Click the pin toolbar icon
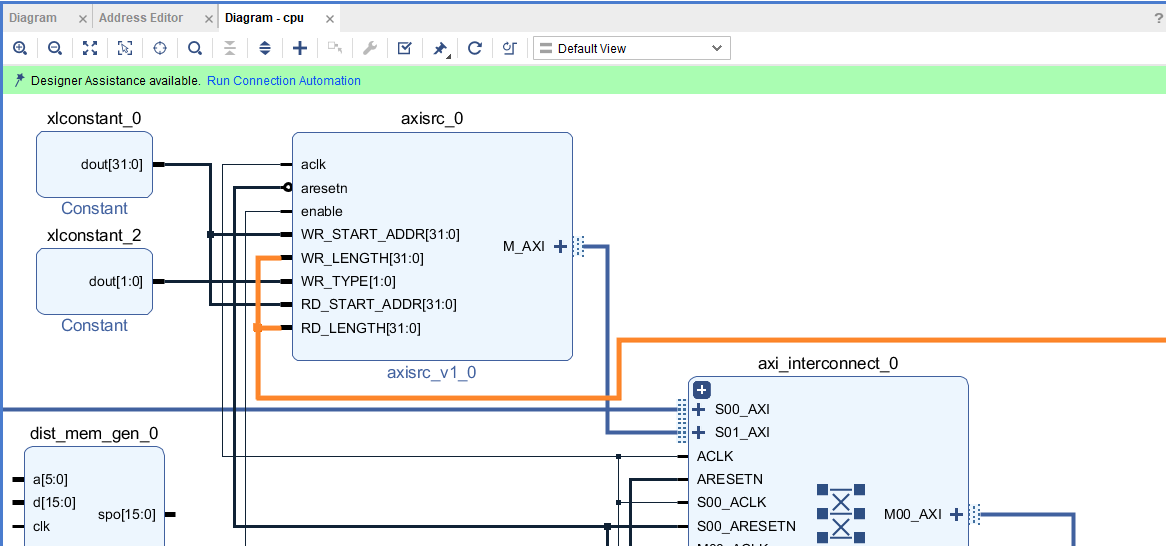The image size is (1166, 546). click(x=440, y=48)
